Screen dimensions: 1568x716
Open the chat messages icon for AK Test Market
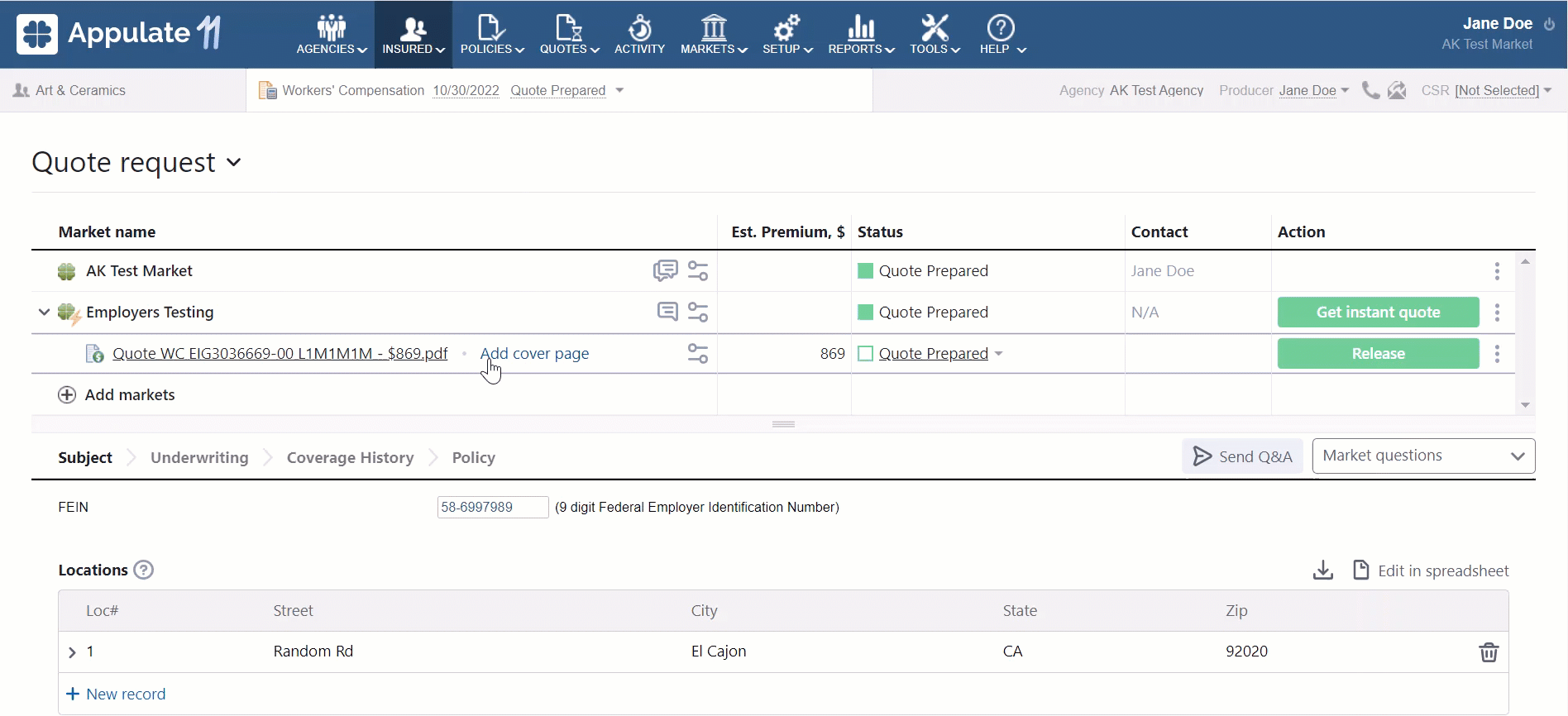(665, 270)
